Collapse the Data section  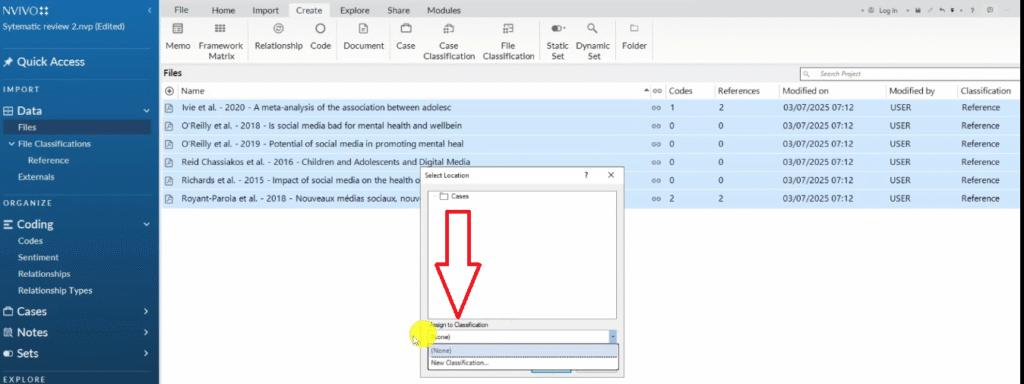tap(146, 111)
